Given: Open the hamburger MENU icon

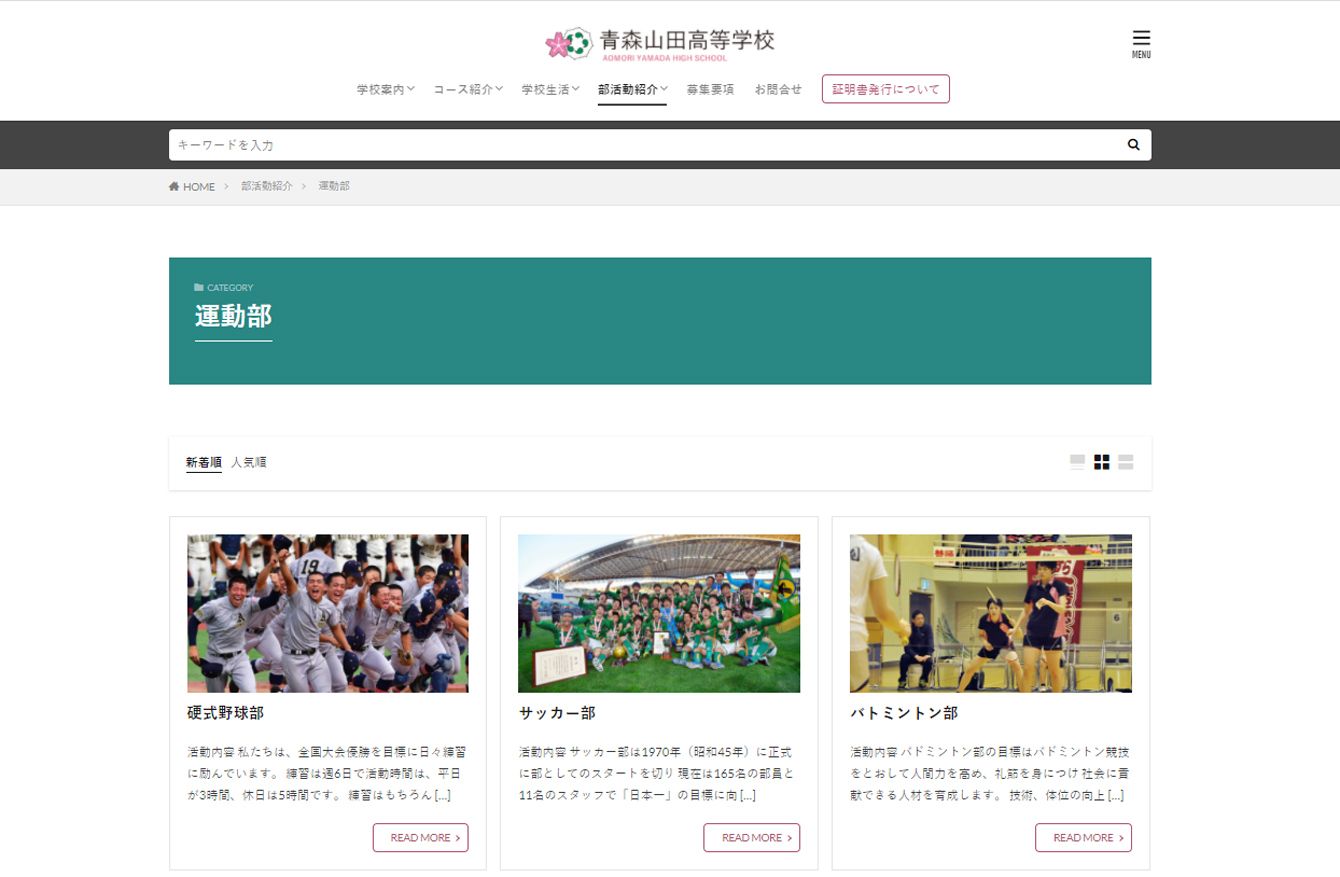Looking at the screenshot, I should 1141,42.
